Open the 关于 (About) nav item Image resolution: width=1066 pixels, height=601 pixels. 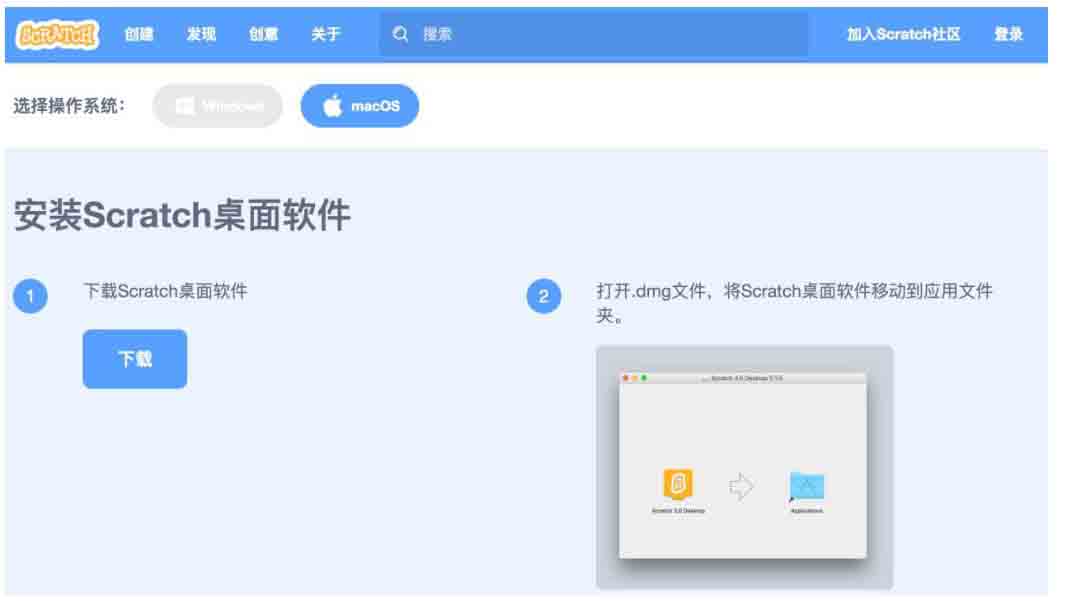click(x=326, y=34)
